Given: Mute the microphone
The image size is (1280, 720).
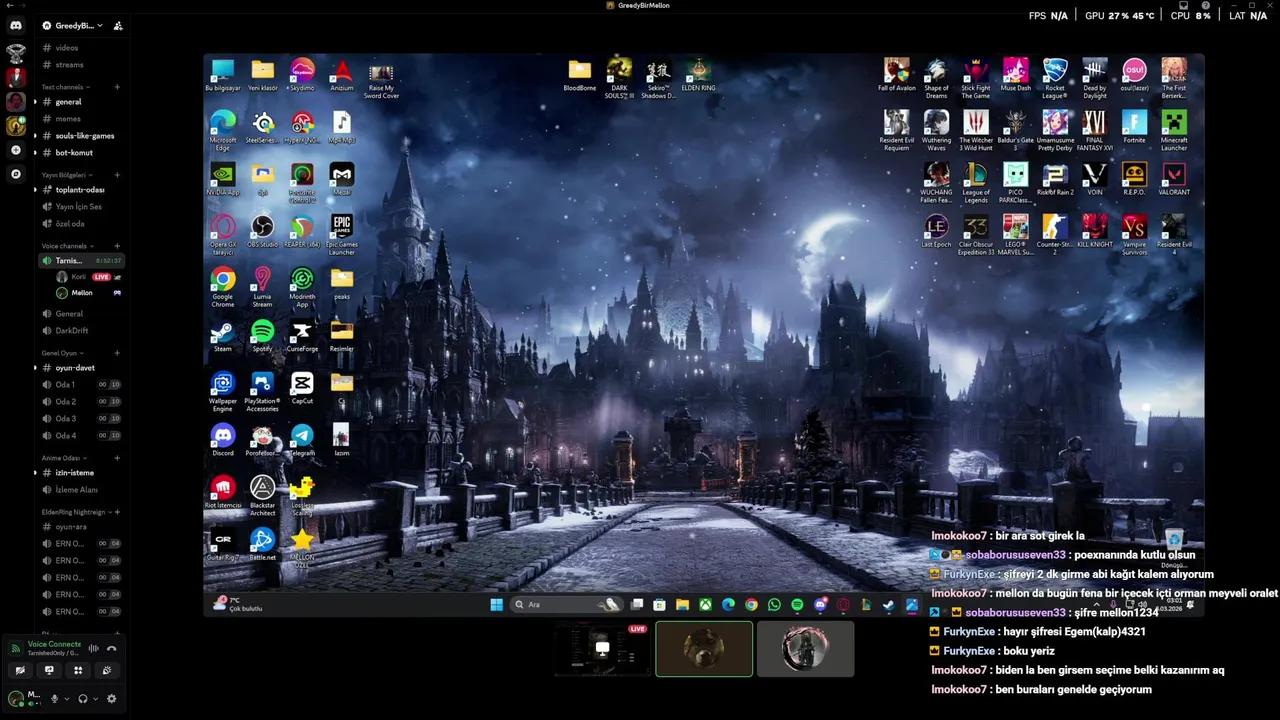Looking at the screenshot, I should 55,699.
